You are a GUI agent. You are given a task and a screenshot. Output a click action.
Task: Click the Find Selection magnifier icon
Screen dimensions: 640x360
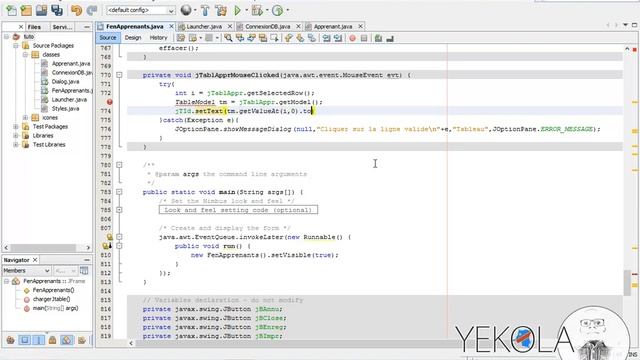click(x=228, y=38)
